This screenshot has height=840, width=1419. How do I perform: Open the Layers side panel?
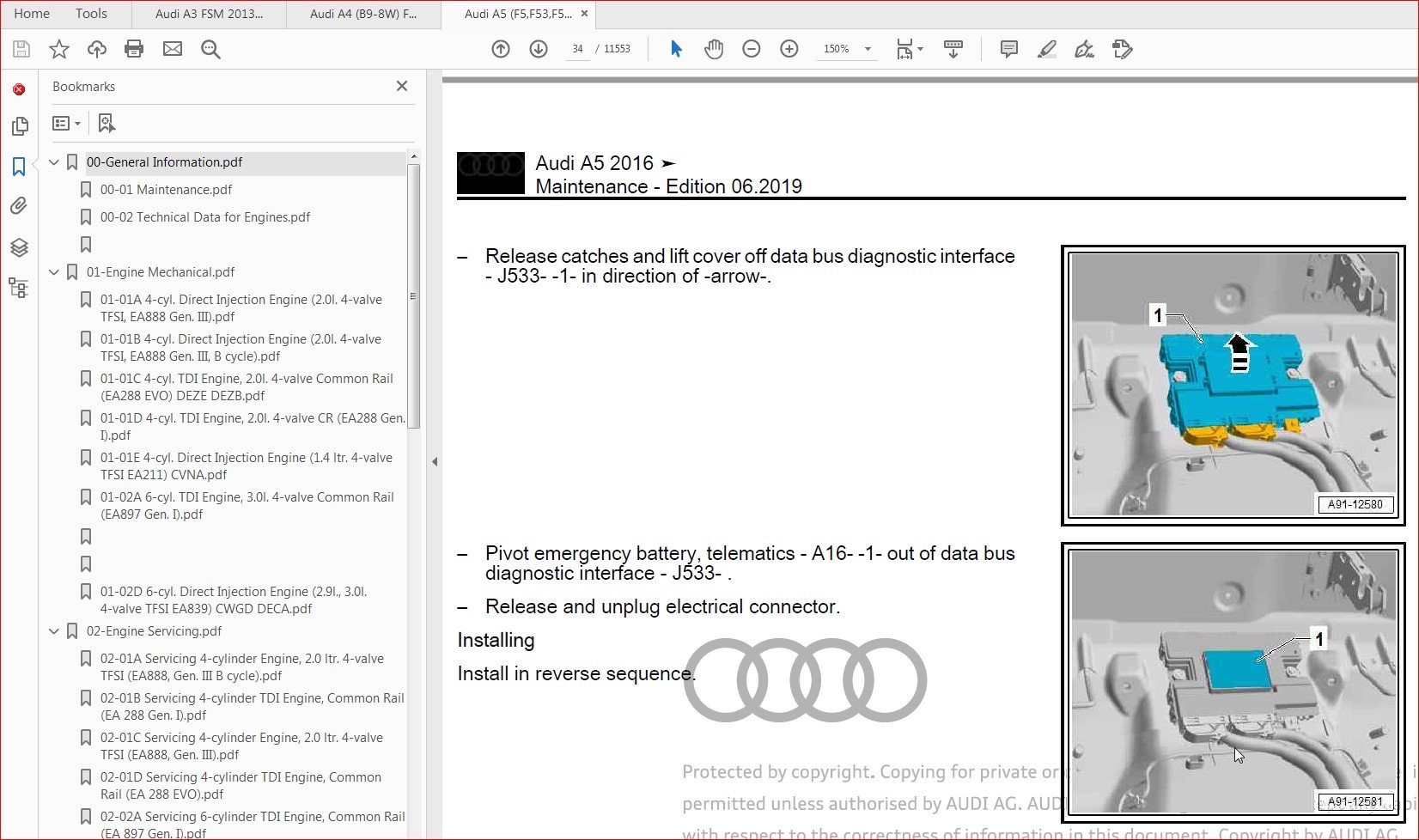point(19,247)
